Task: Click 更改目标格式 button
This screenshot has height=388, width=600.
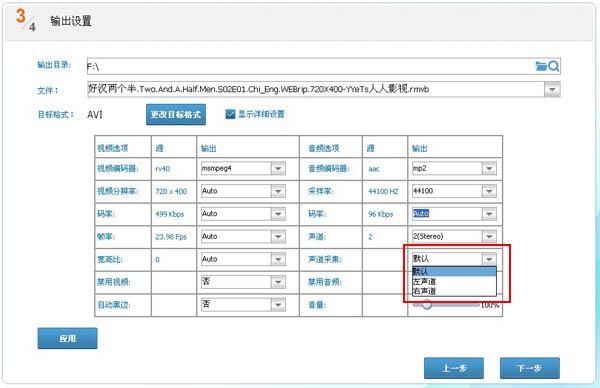Action: click(x=176, y=114)
